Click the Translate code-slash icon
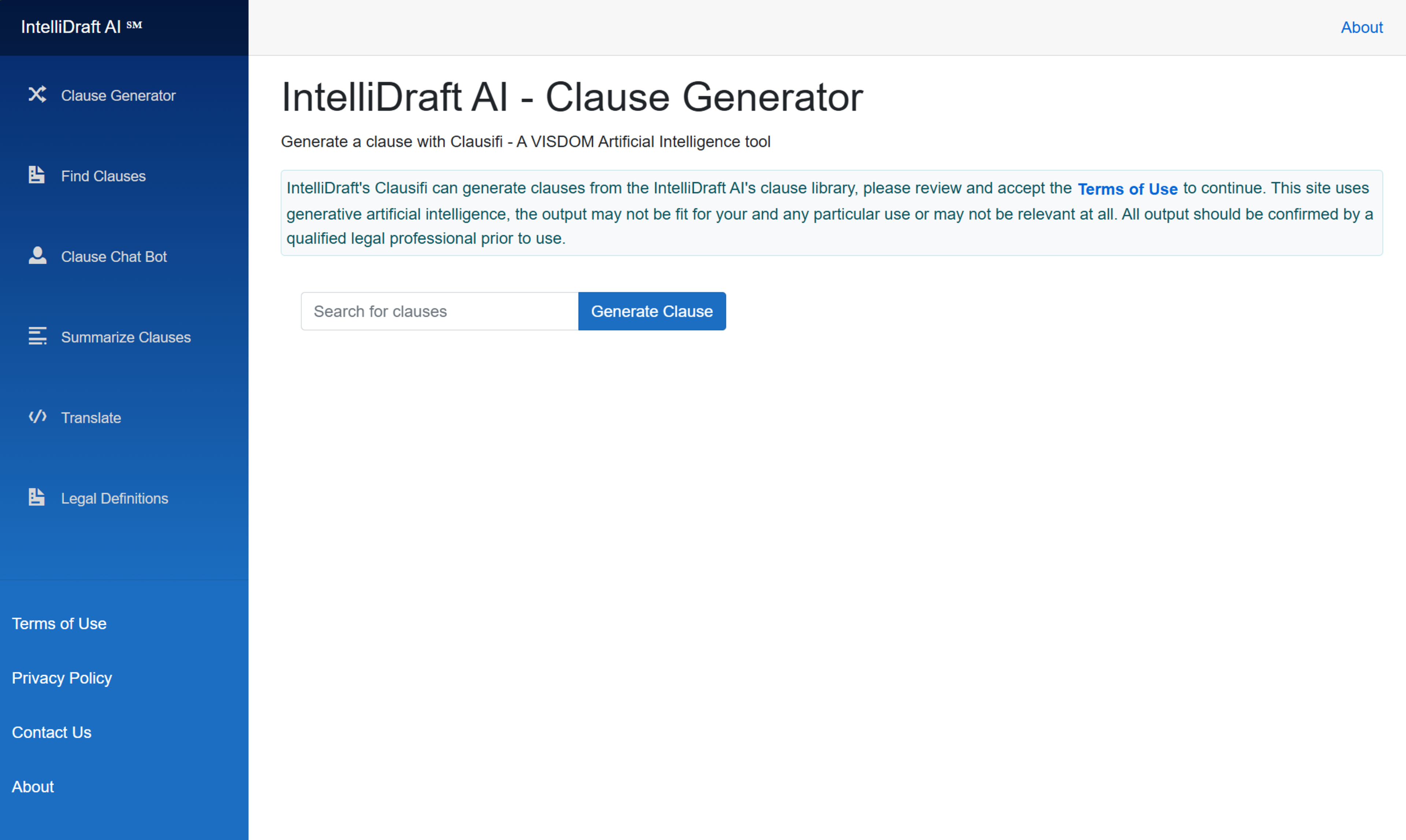This screenshot has height=840, width=1406. pyautogui.click(x=37, y=417)
